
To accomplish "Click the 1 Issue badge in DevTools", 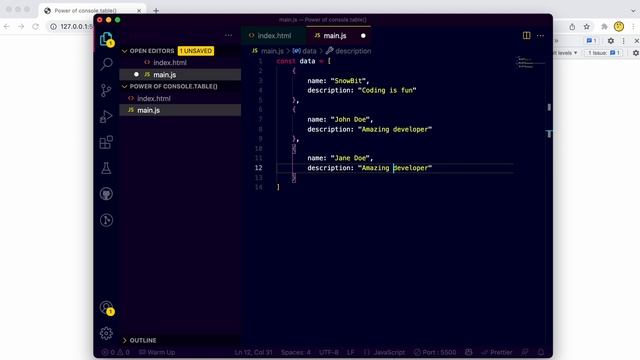I will click(x=604, y=53).
